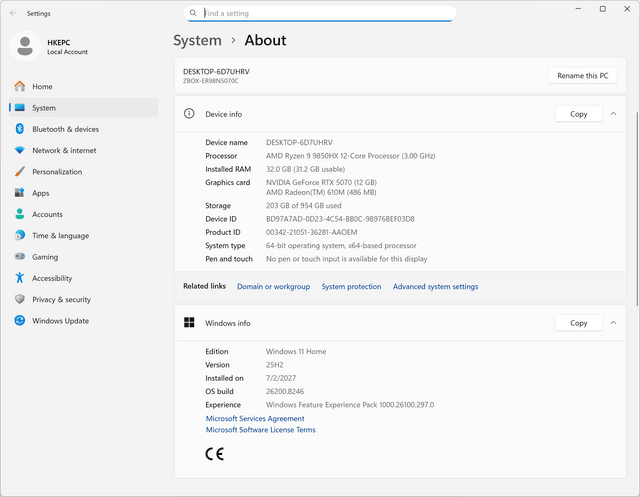Viewport: 640px width, 497px height.
Task: Open Microsoft Software License Terms link
Action: [260, 430]
